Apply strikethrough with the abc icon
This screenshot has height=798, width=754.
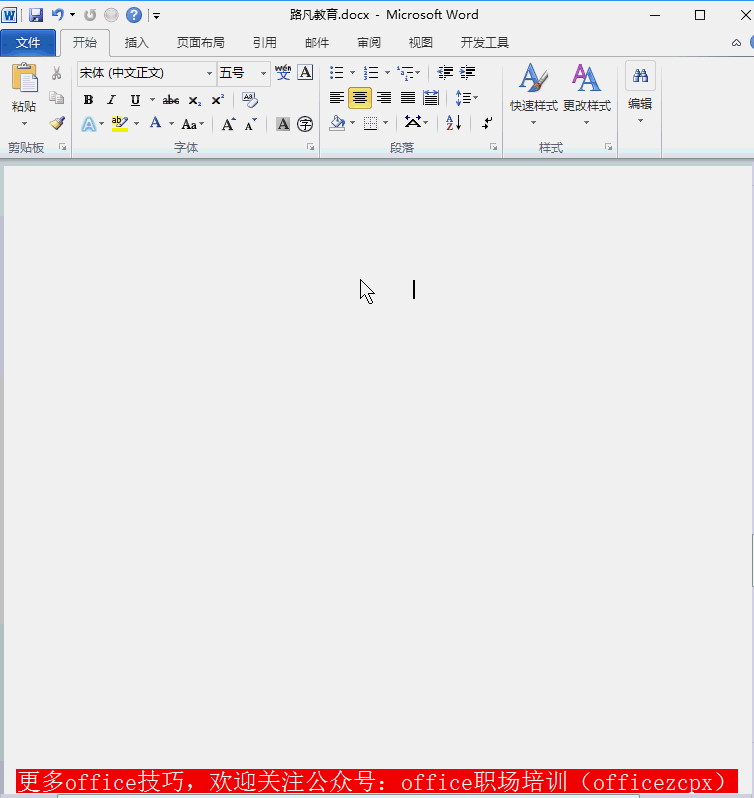tap(171, 100)
